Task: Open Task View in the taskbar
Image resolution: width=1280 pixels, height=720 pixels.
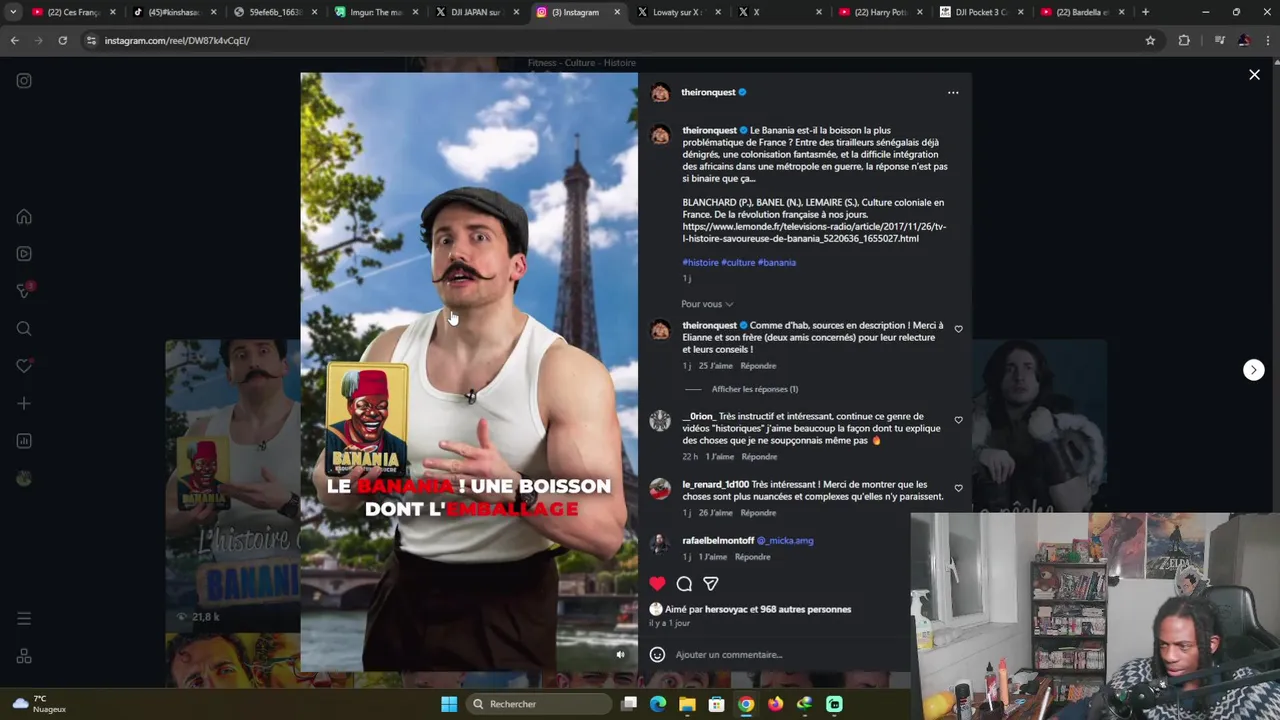Action: [629, 704]
